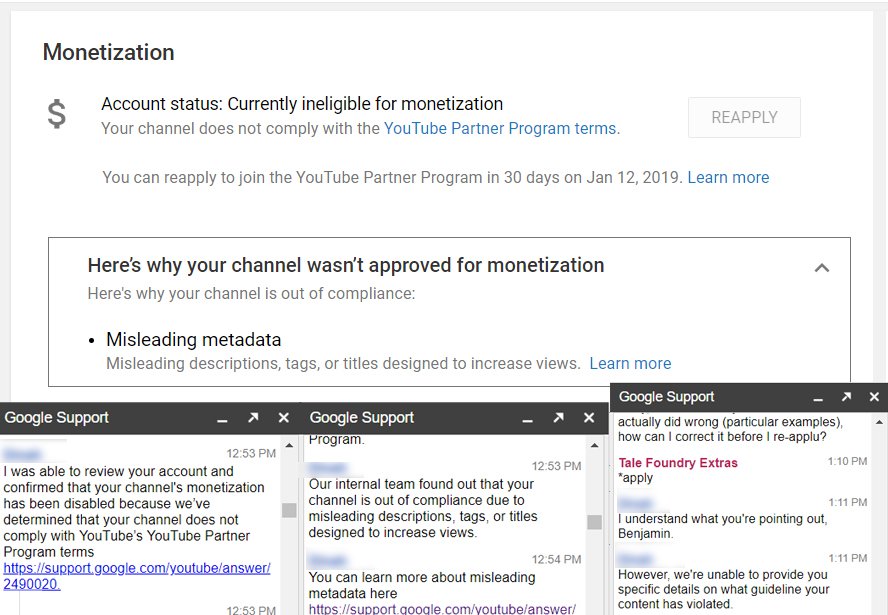Image resolution: width=888 pixels, height=615 pixels.
Task: Close the right Google Support chat
Action: click(874, 397)
